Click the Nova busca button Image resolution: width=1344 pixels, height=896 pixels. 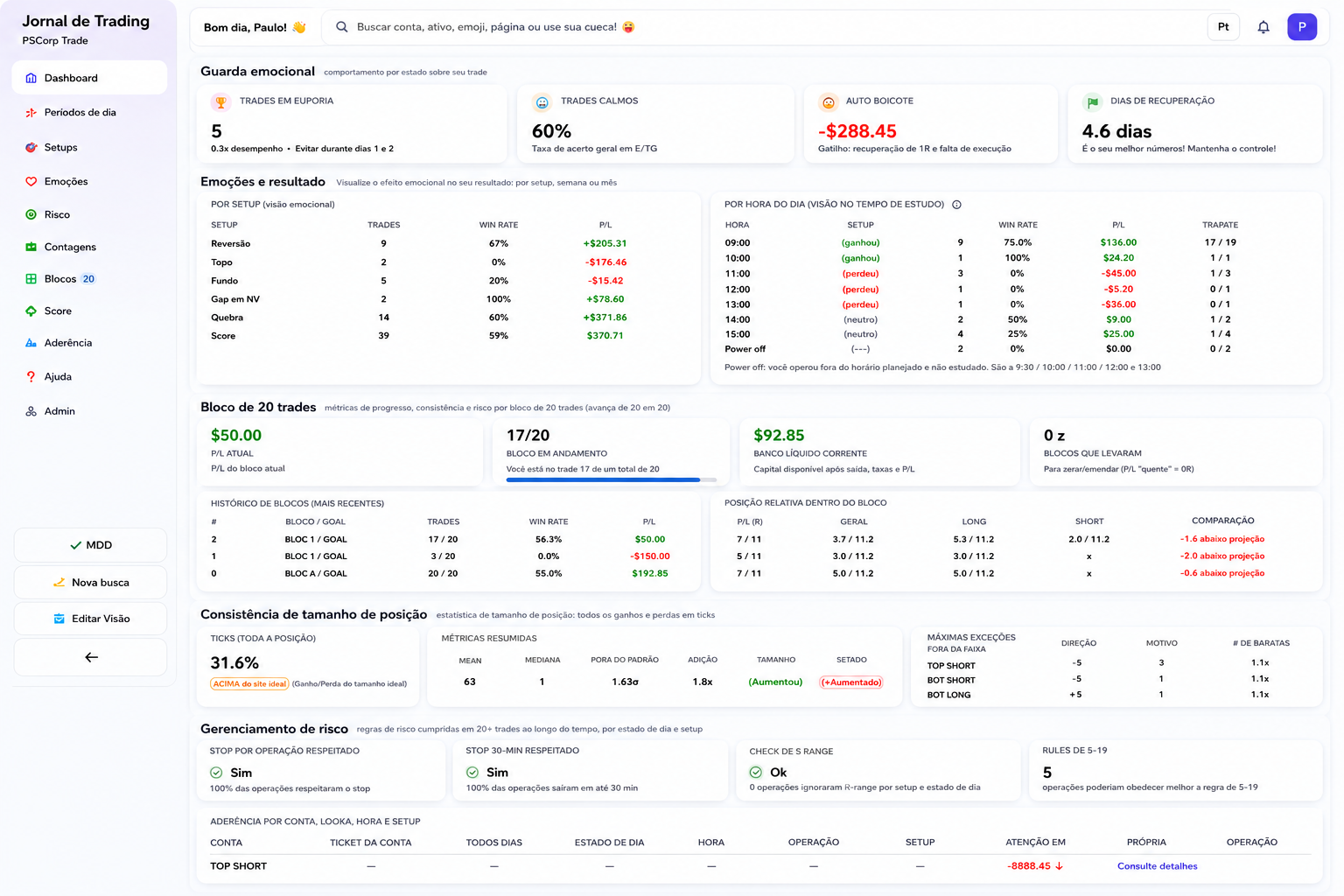[90, 582]
